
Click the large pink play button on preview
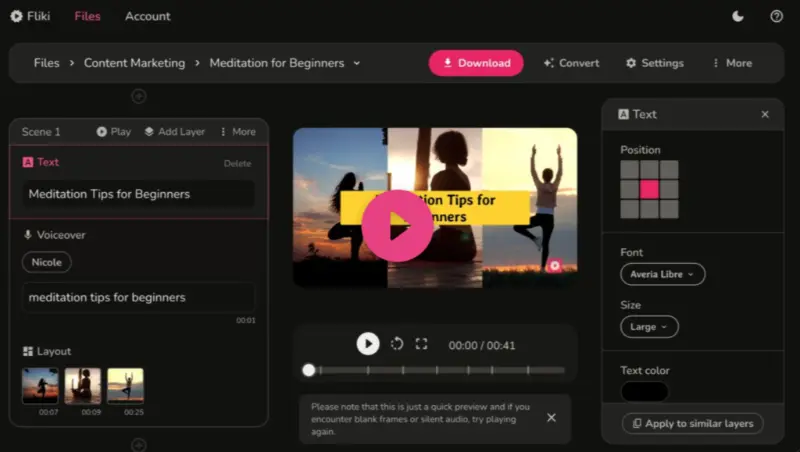397,225
